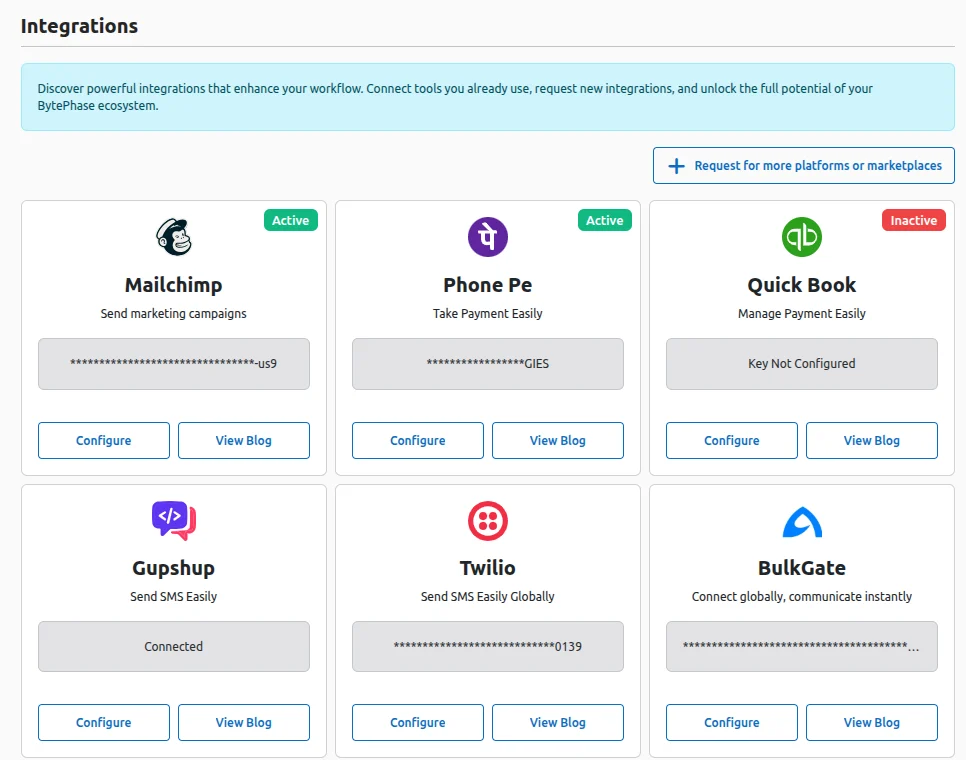Click the 'Twilio' card title

click(x=488, y=568)
